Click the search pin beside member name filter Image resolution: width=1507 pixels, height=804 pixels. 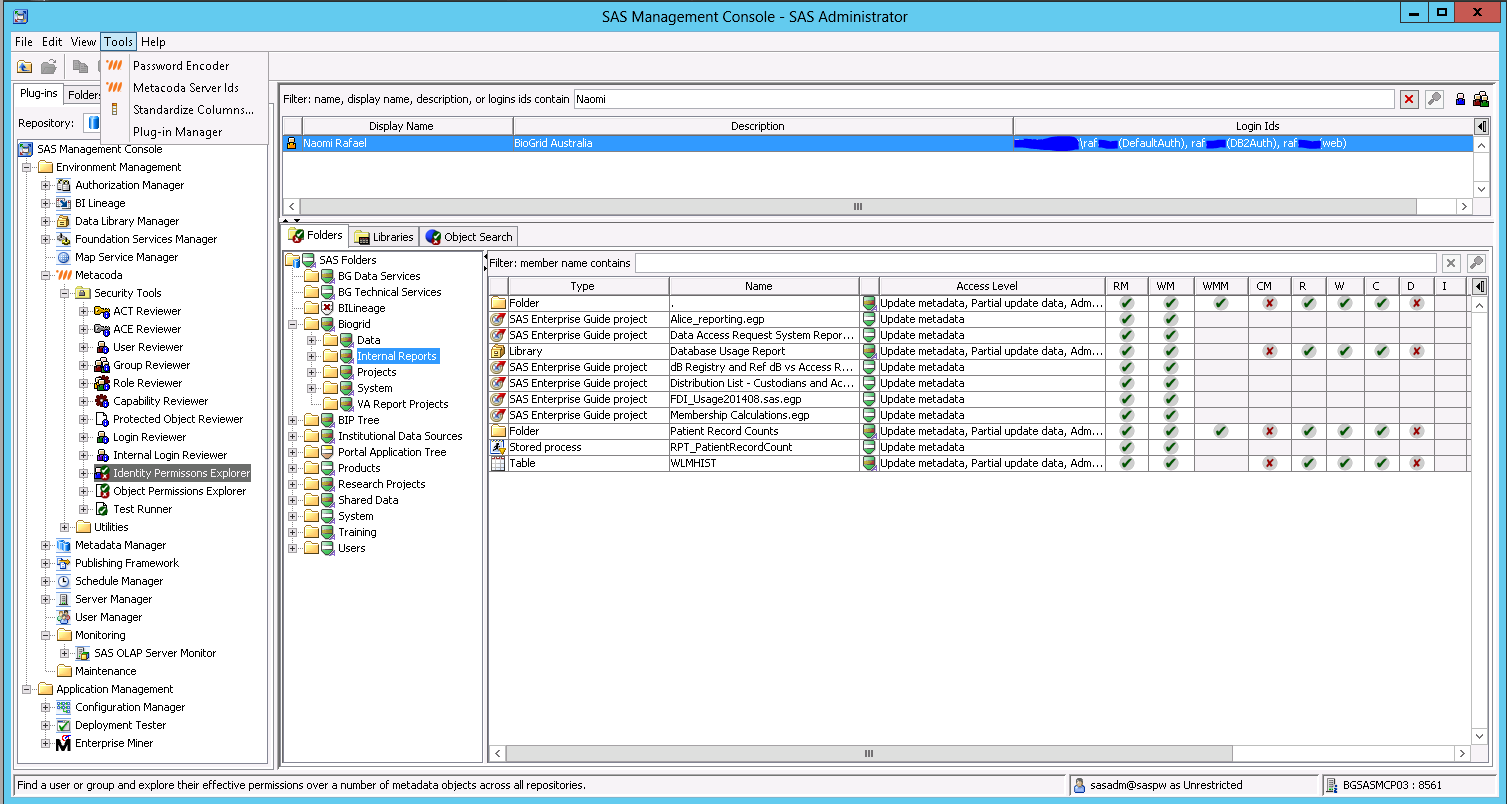pos(1476,263)
